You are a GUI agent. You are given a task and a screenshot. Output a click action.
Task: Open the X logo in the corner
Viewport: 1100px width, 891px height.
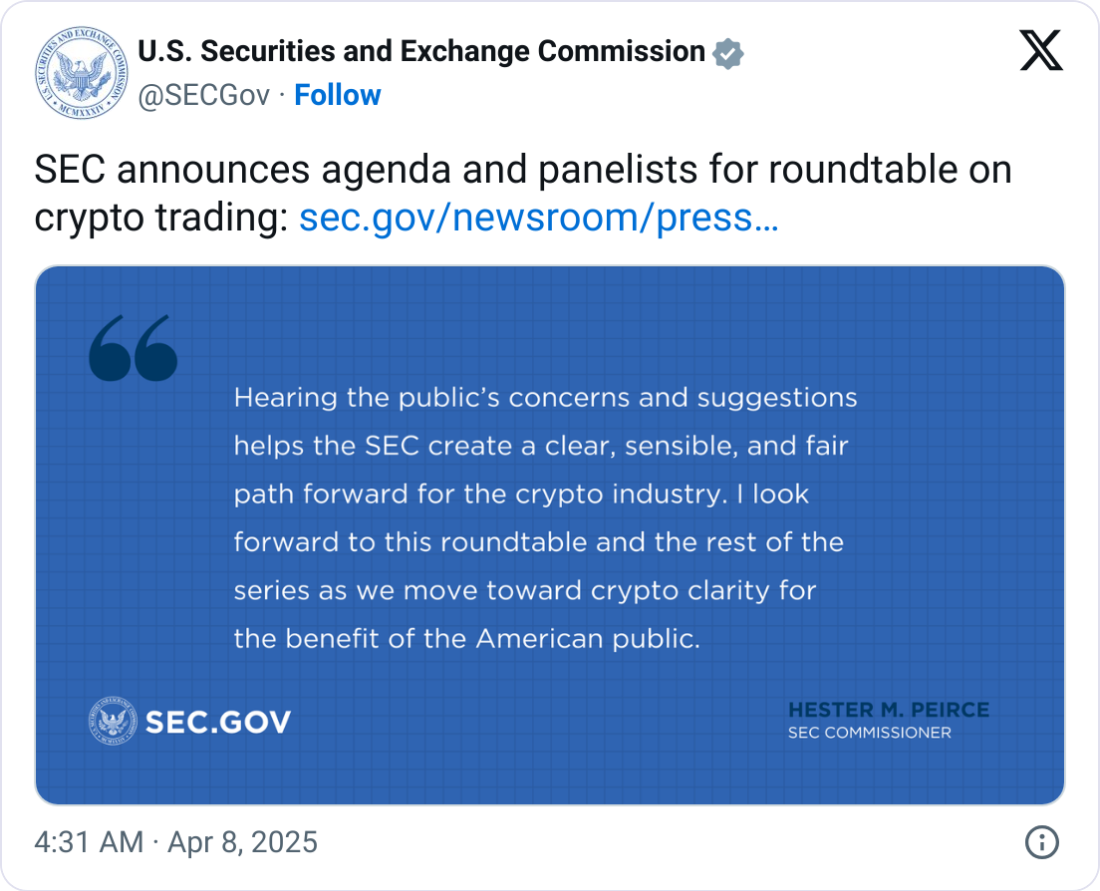[1041, 49]
